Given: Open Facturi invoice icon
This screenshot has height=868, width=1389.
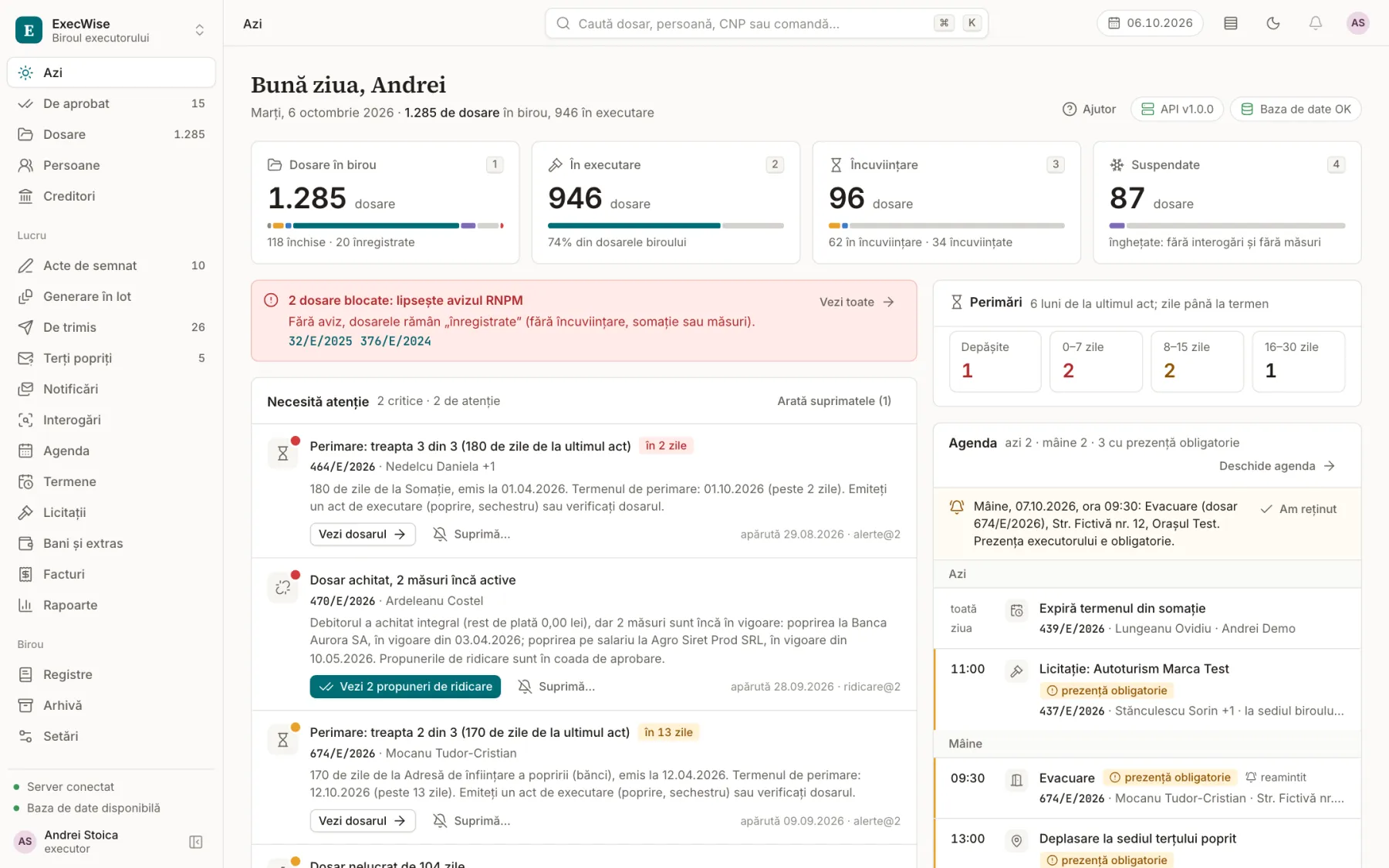Looking at the screenshot, I should click(x=25, y=574).
